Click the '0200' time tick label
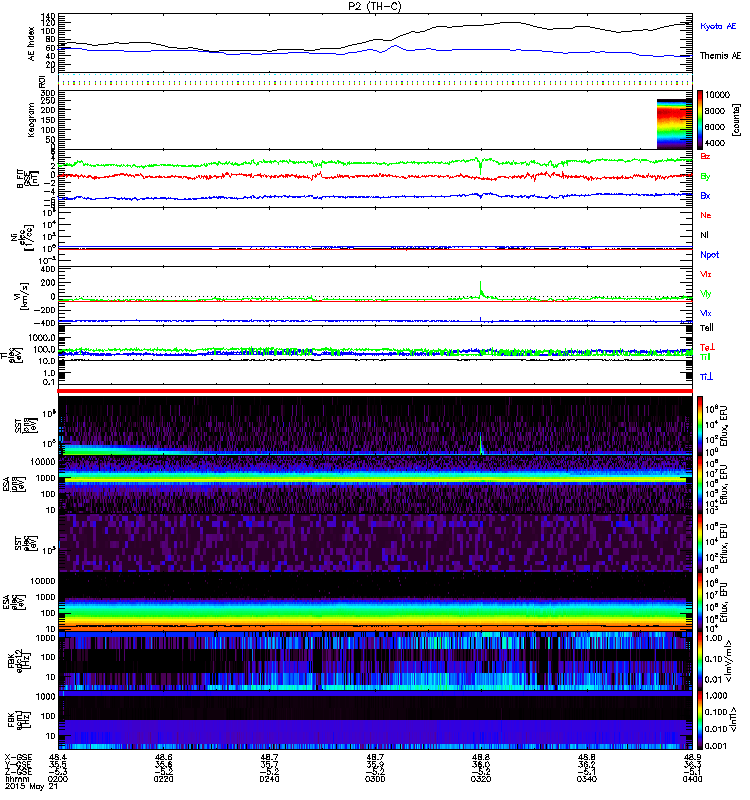 pyautogui.click(x=58, y=779)
